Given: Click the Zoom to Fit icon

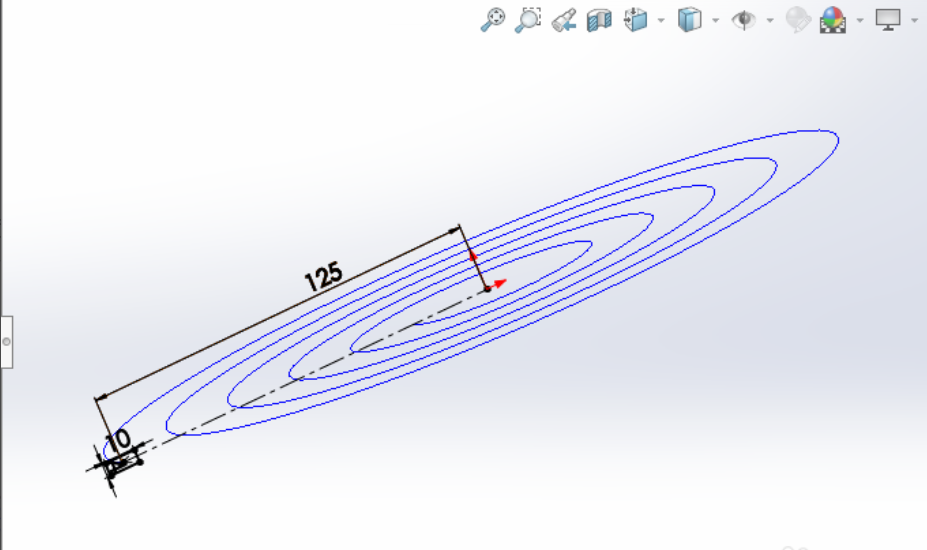Looking at the screenshot, I should [x=492, y=20].
